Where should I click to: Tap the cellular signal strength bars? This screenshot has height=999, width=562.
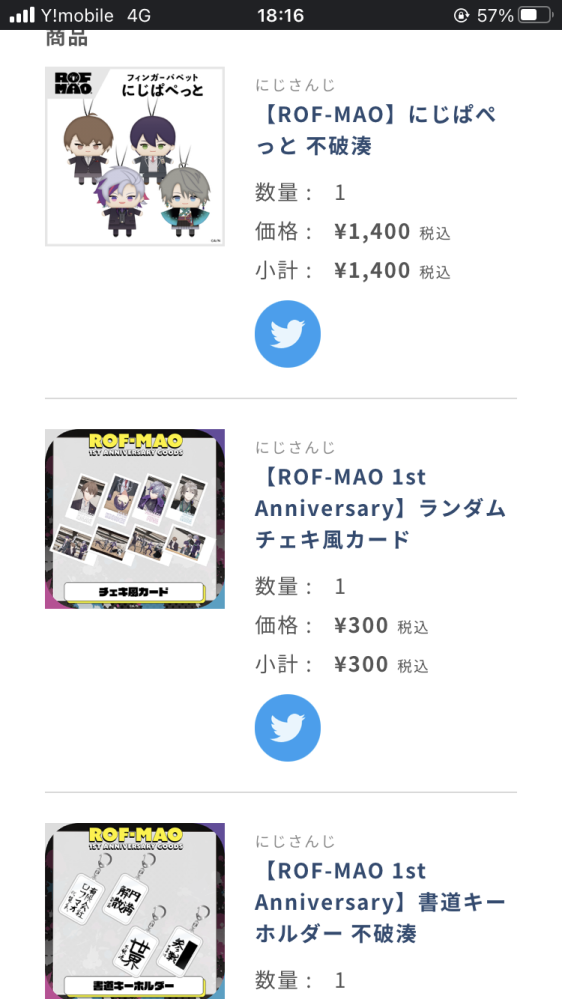(x=22, y=15)
